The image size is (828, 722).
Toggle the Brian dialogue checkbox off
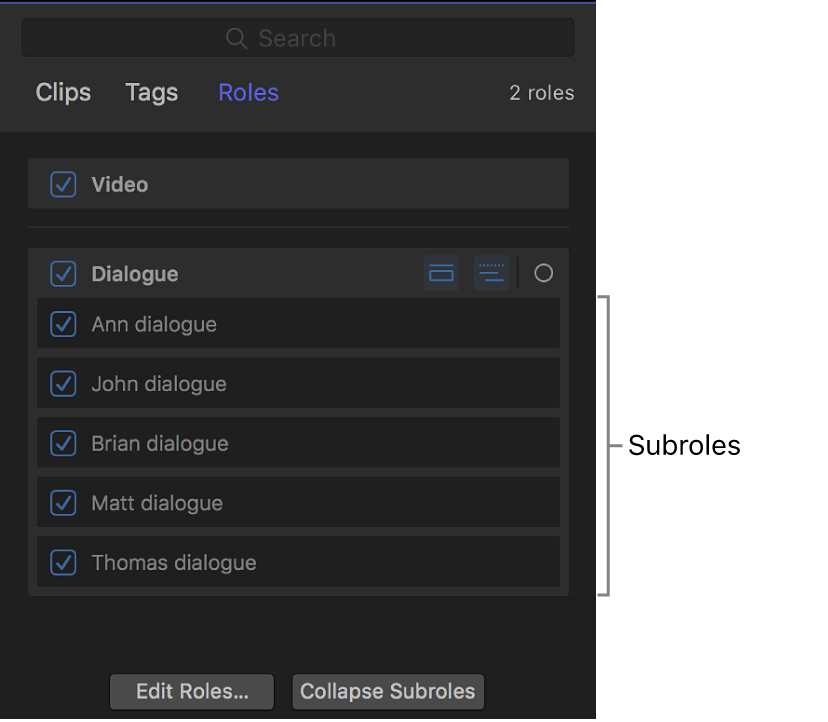tap(63, 443)
